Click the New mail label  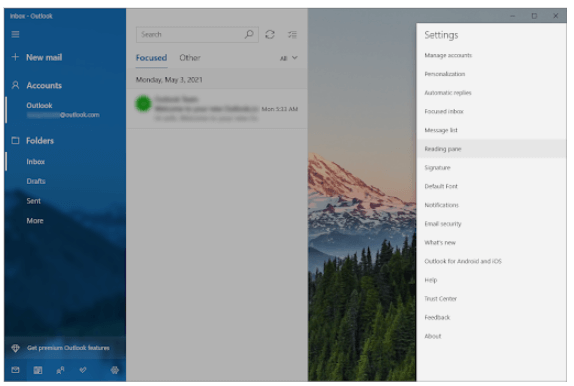tap(44, 57)
